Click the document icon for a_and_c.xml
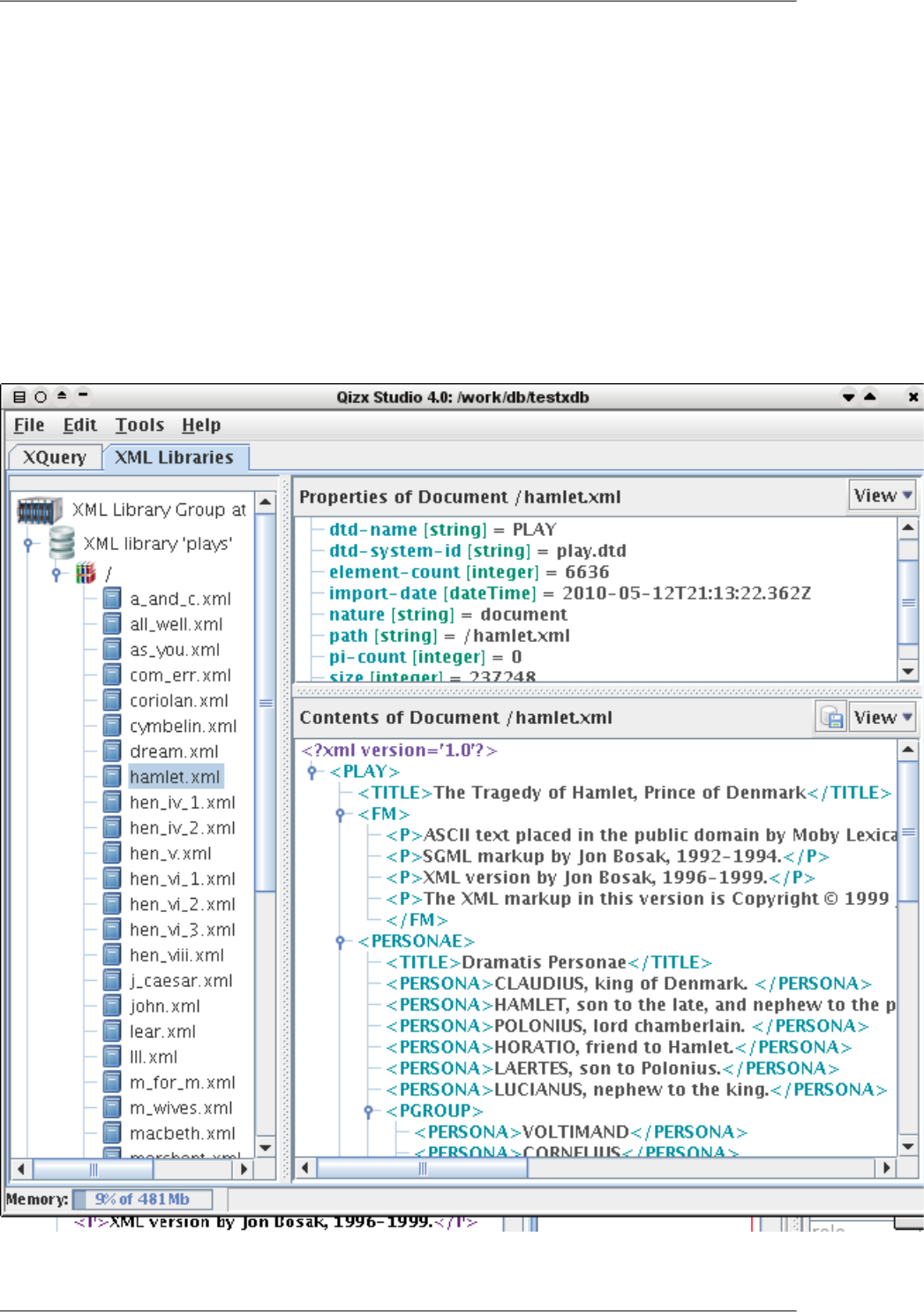This screenshot has width=924, height=1312. coord(112,599)
